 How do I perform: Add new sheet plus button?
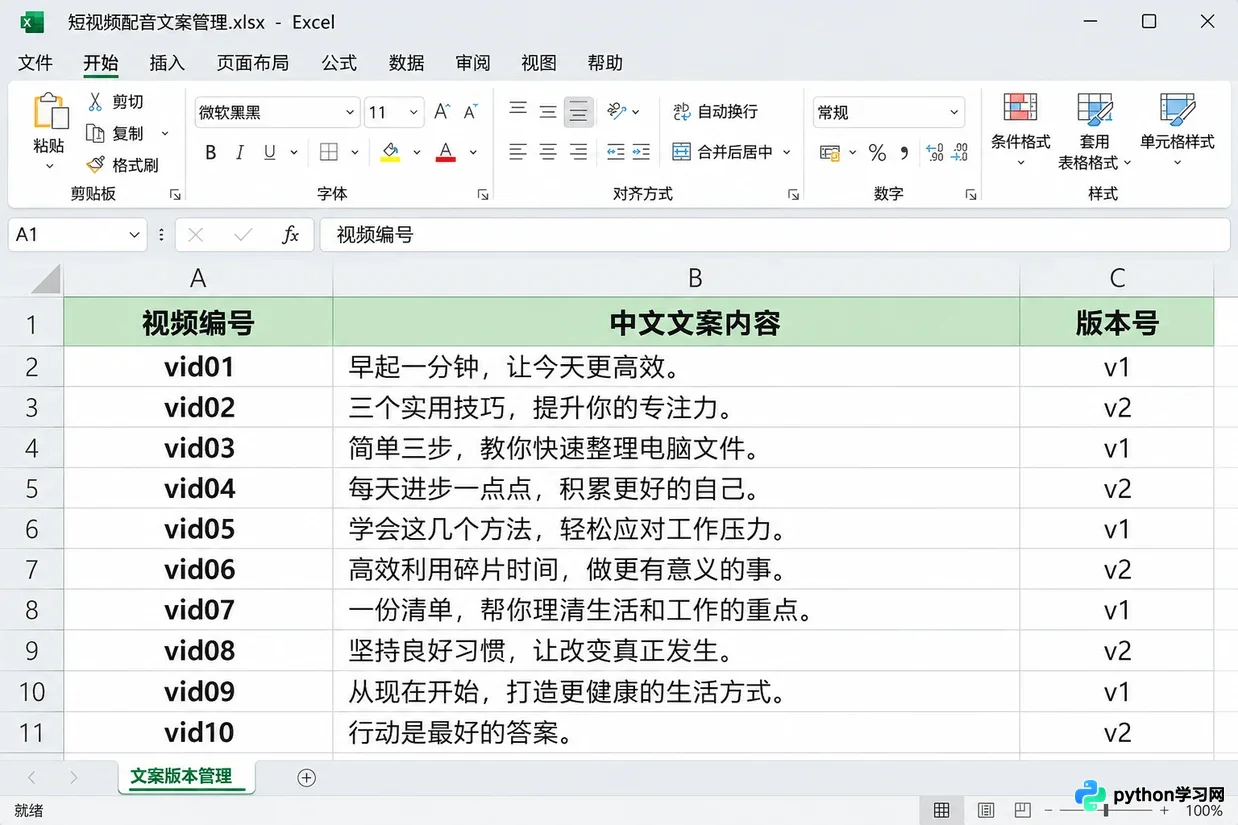click(307, 777)
